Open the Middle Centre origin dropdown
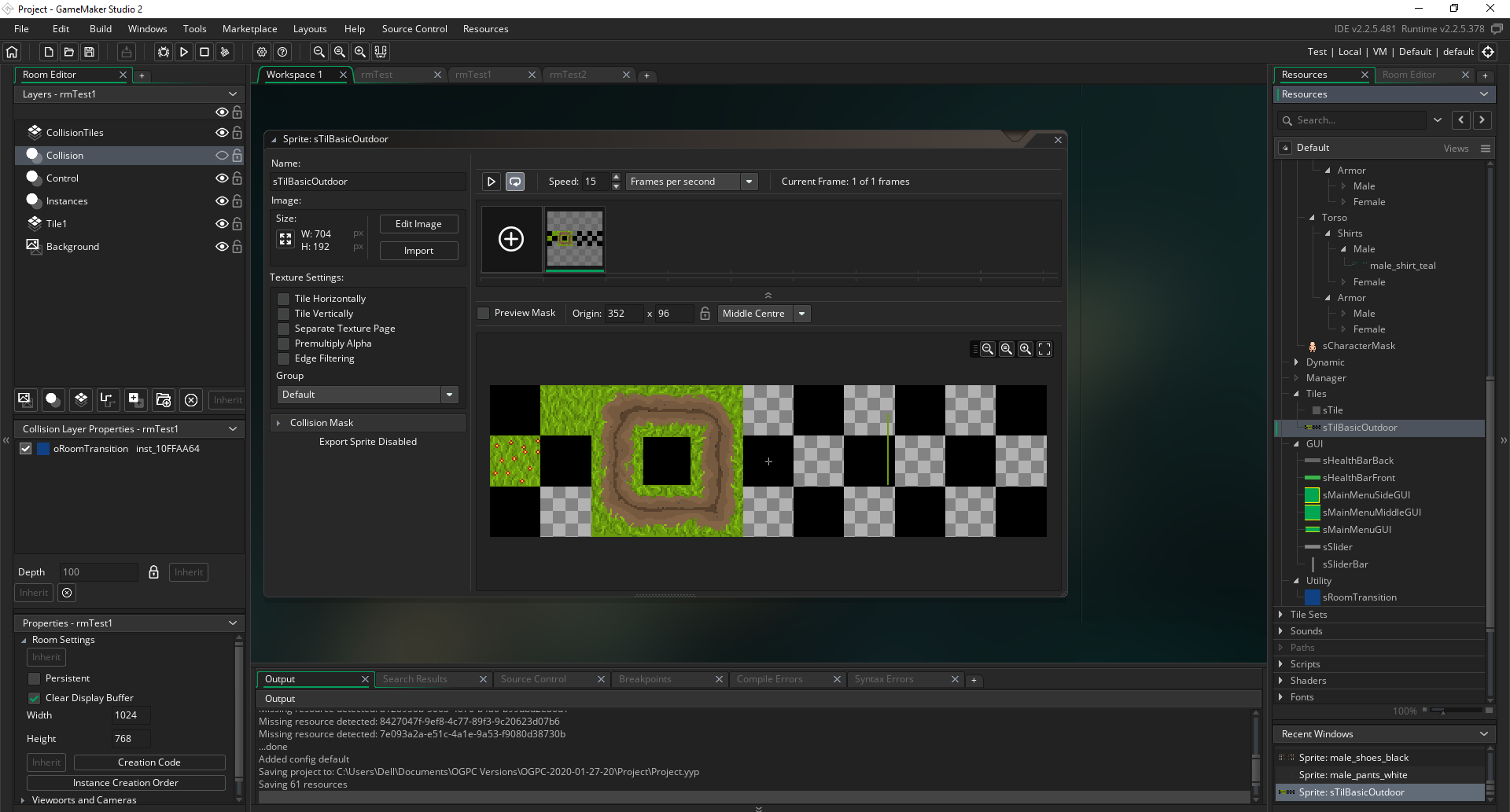The width and height of the screenshot is (1510, 812). pos(801,313)
